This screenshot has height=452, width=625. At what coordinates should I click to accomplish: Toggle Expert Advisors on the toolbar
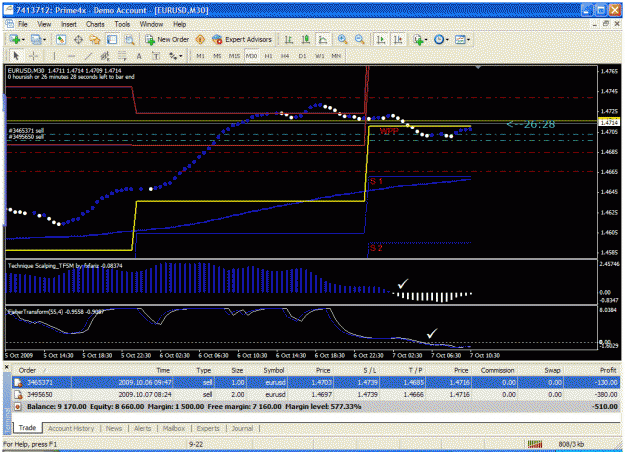(x=242, y=39)
